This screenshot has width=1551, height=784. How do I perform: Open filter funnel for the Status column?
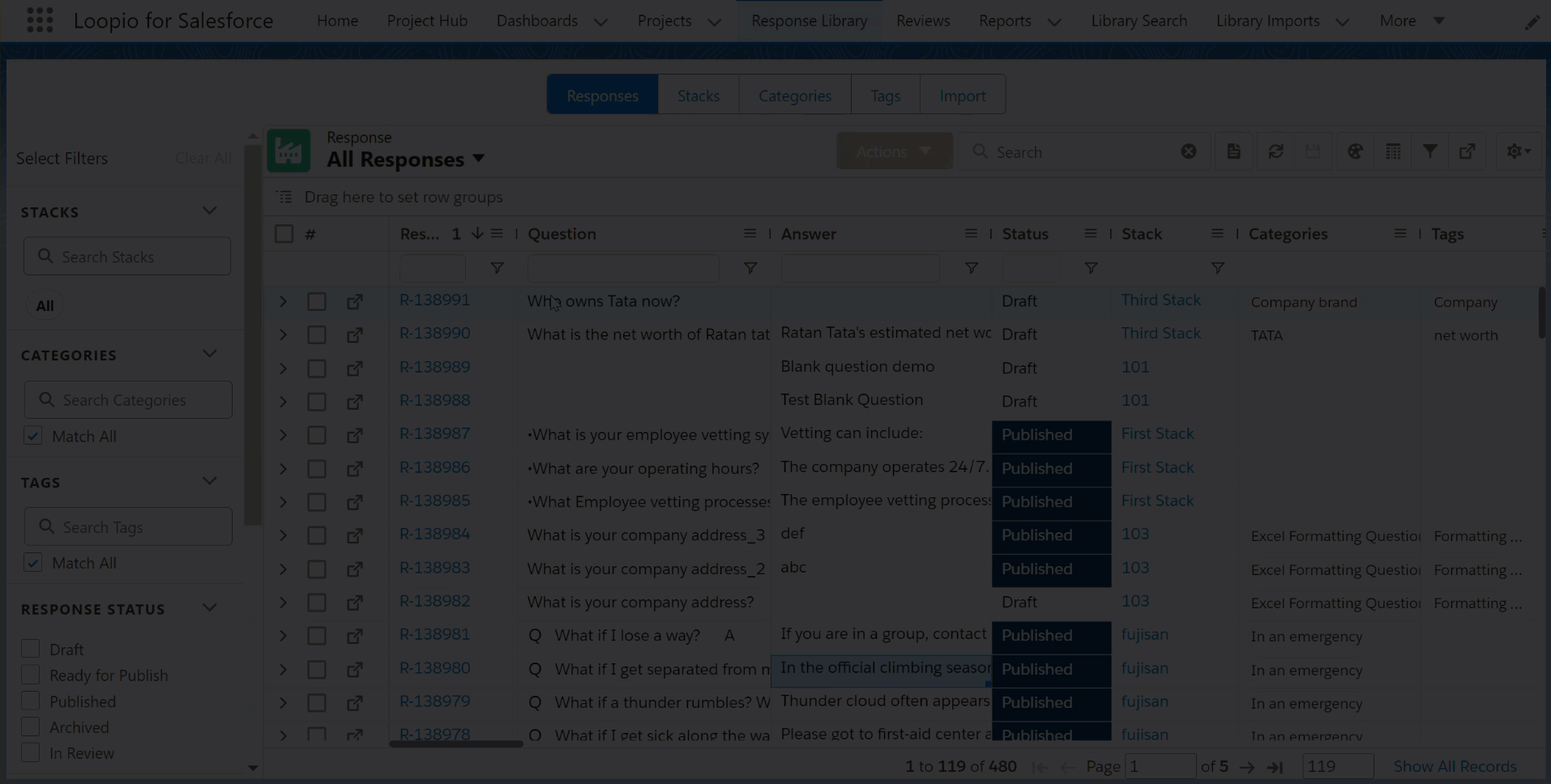click(x=1091, y=267)
